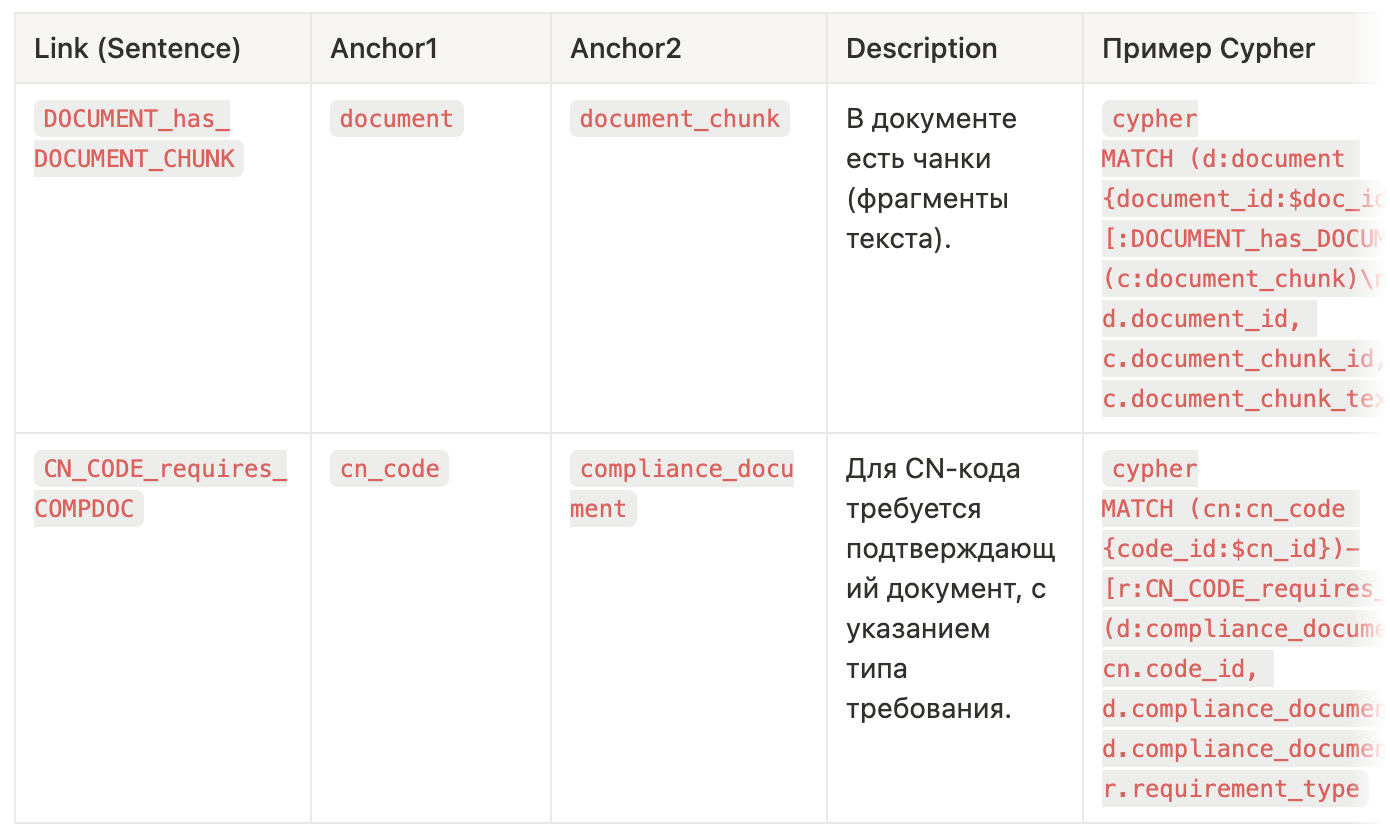Click the "Link (Sentence)" column header
Viewport: 1390px width, 838px height.
tap(137, 48)
